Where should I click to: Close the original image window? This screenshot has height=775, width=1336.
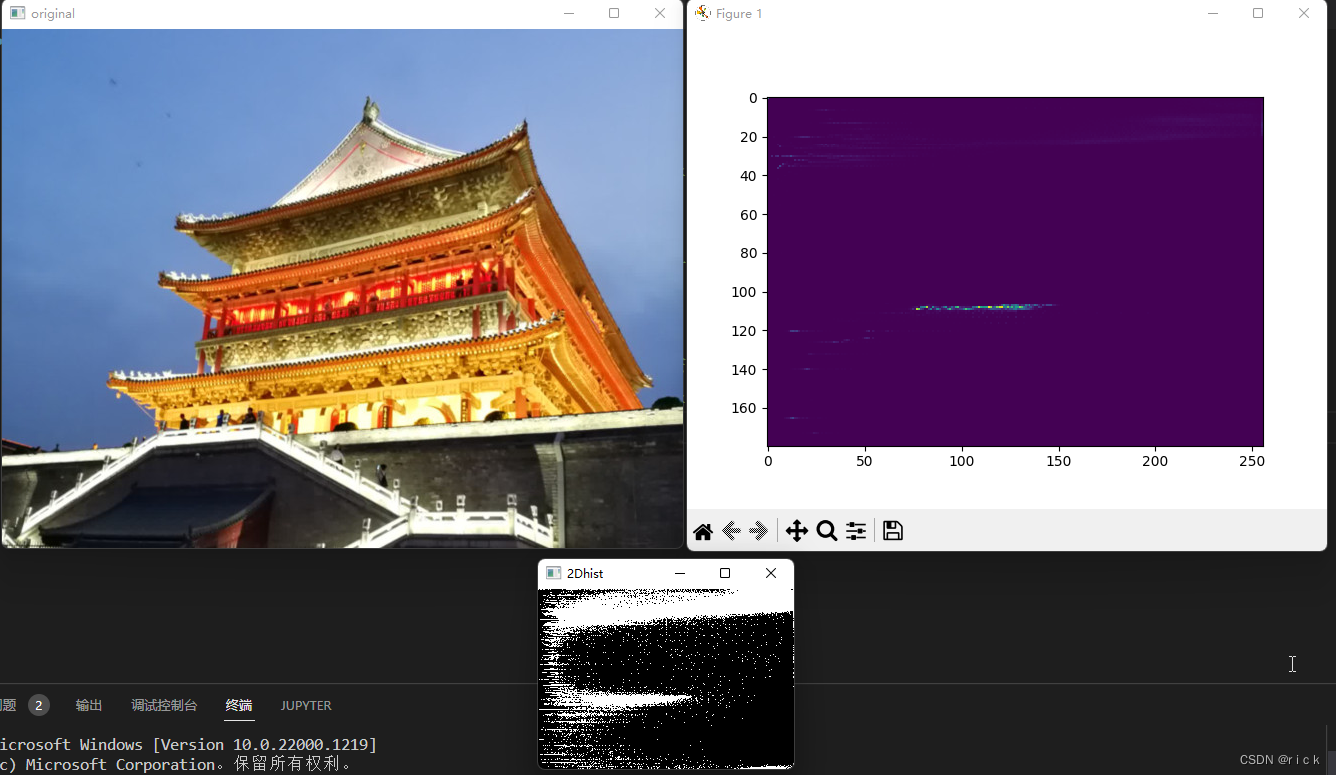pos(660,13)
